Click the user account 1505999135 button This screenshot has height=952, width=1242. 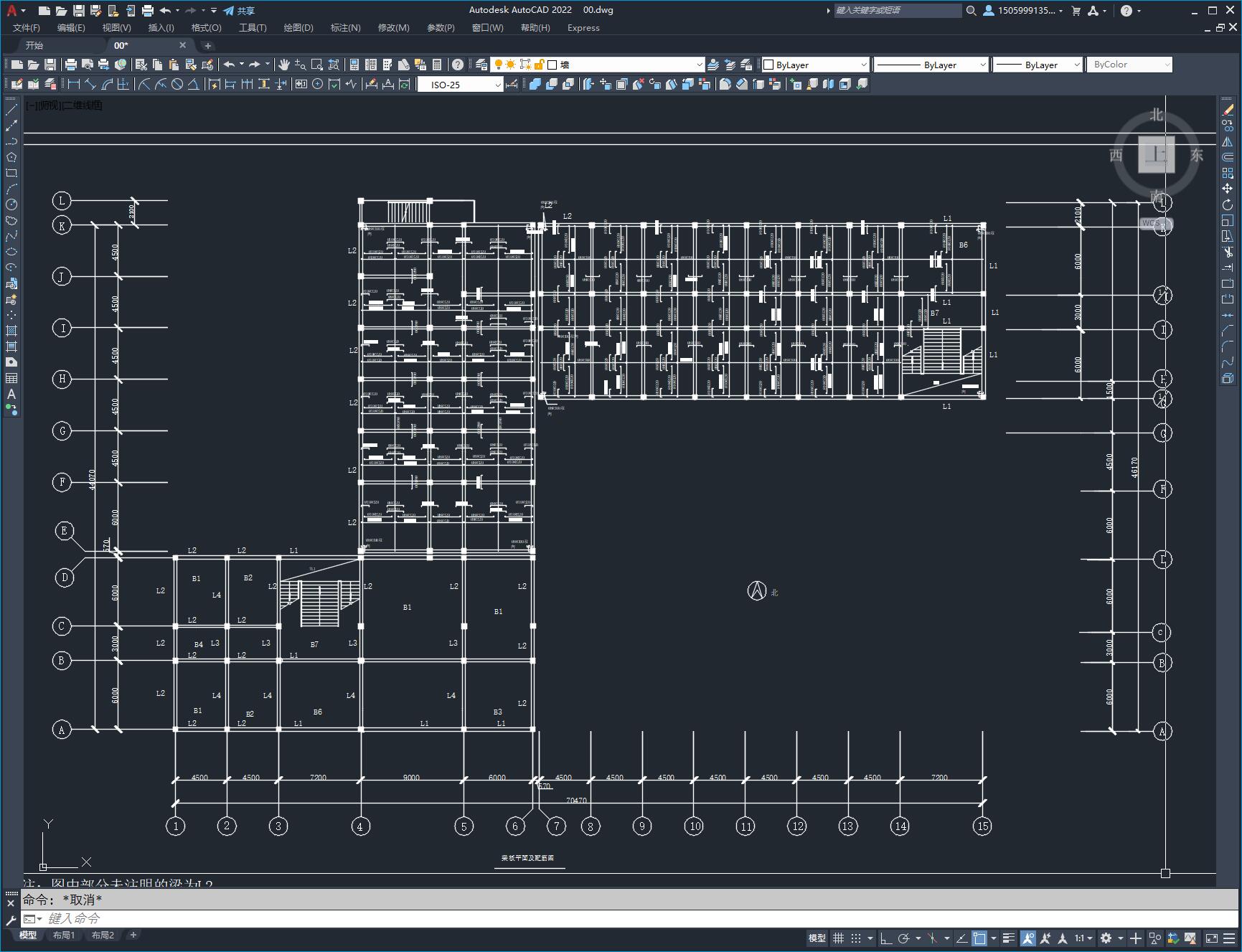click(x=1022, y=11)
